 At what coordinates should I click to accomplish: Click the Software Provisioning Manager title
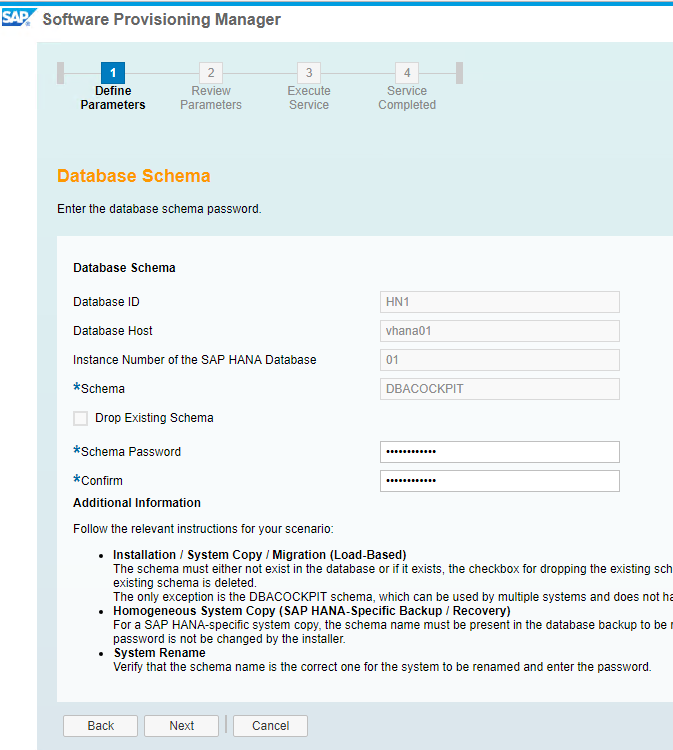pos(162,20)
